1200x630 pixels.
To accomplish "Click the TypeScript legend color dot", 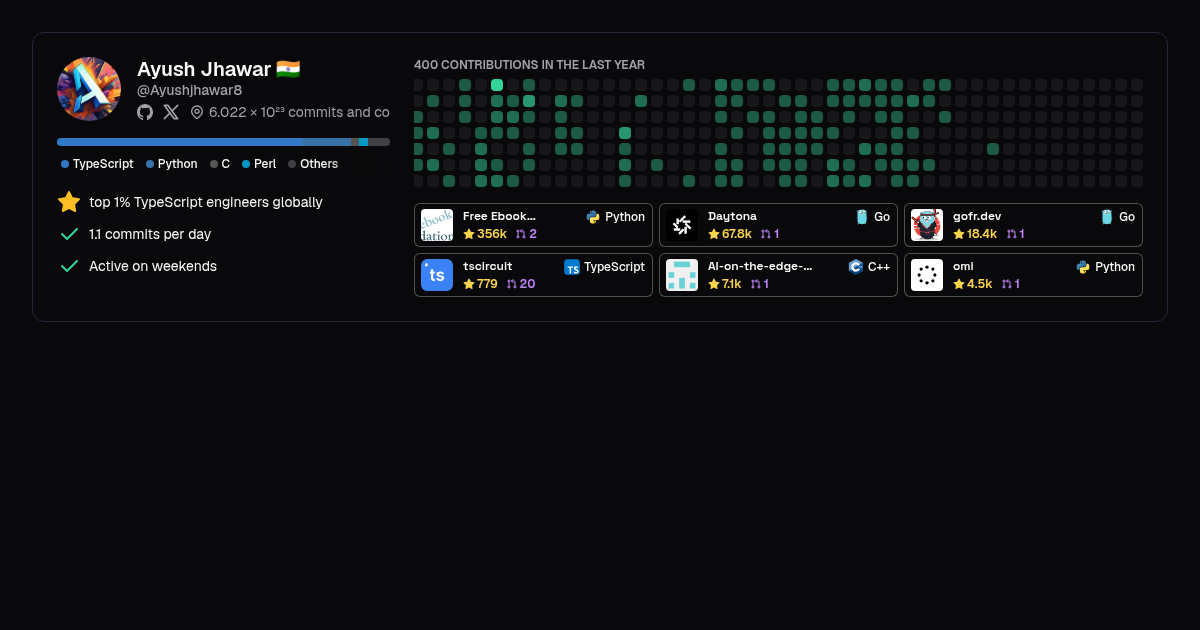I will [x=65, y=164].
